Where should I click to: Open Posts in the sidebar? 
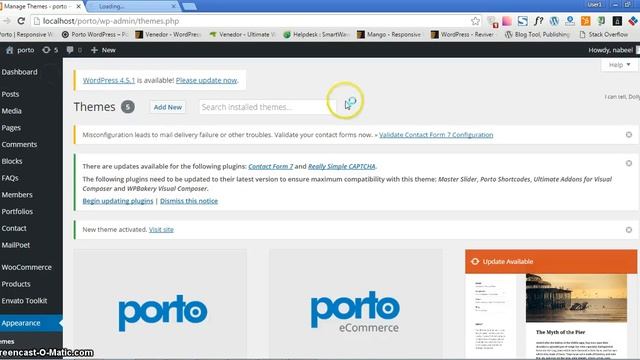click(x=10, y=94)
